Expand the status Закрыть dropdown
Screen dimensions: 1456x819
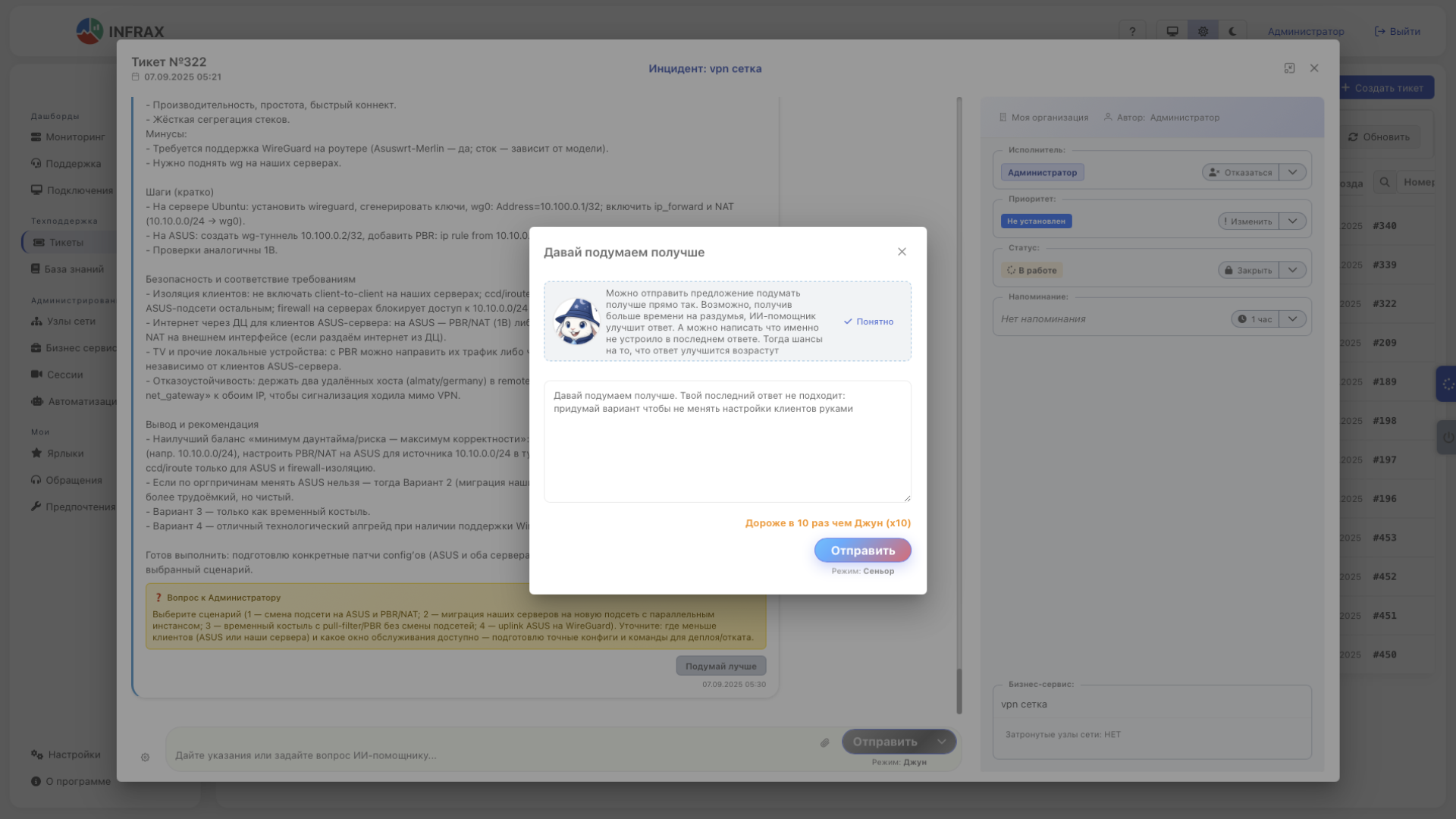coord(1293,269)
